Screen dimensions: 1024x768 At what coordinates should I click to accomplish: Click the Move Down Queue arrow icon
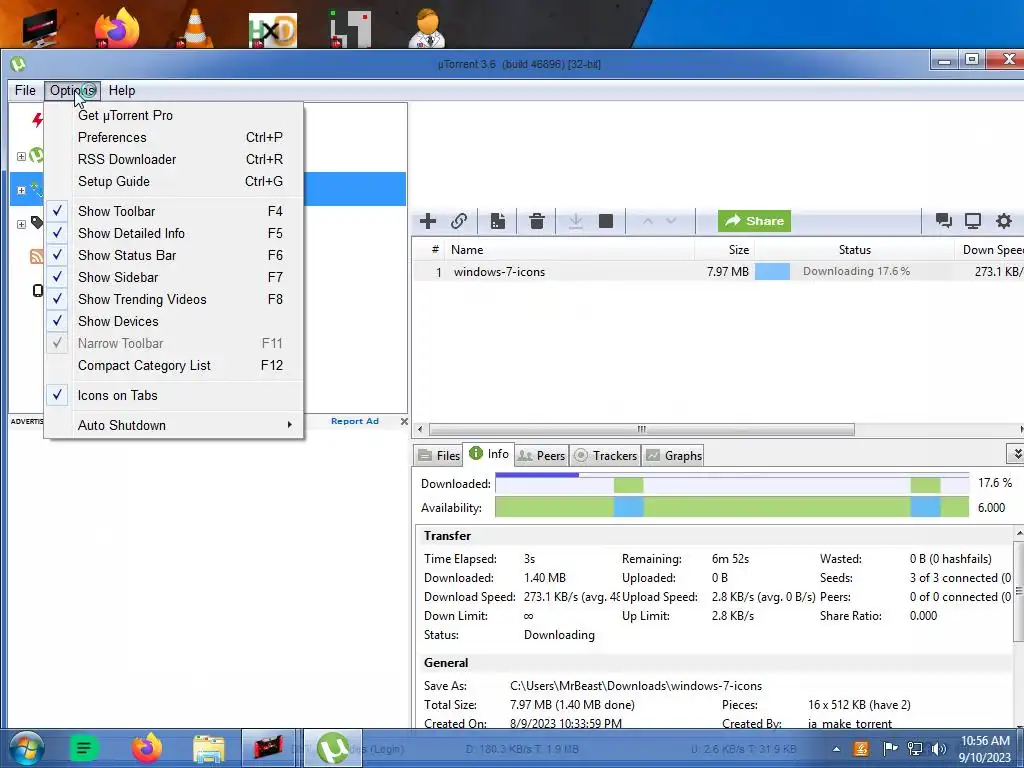pos(671,221)
